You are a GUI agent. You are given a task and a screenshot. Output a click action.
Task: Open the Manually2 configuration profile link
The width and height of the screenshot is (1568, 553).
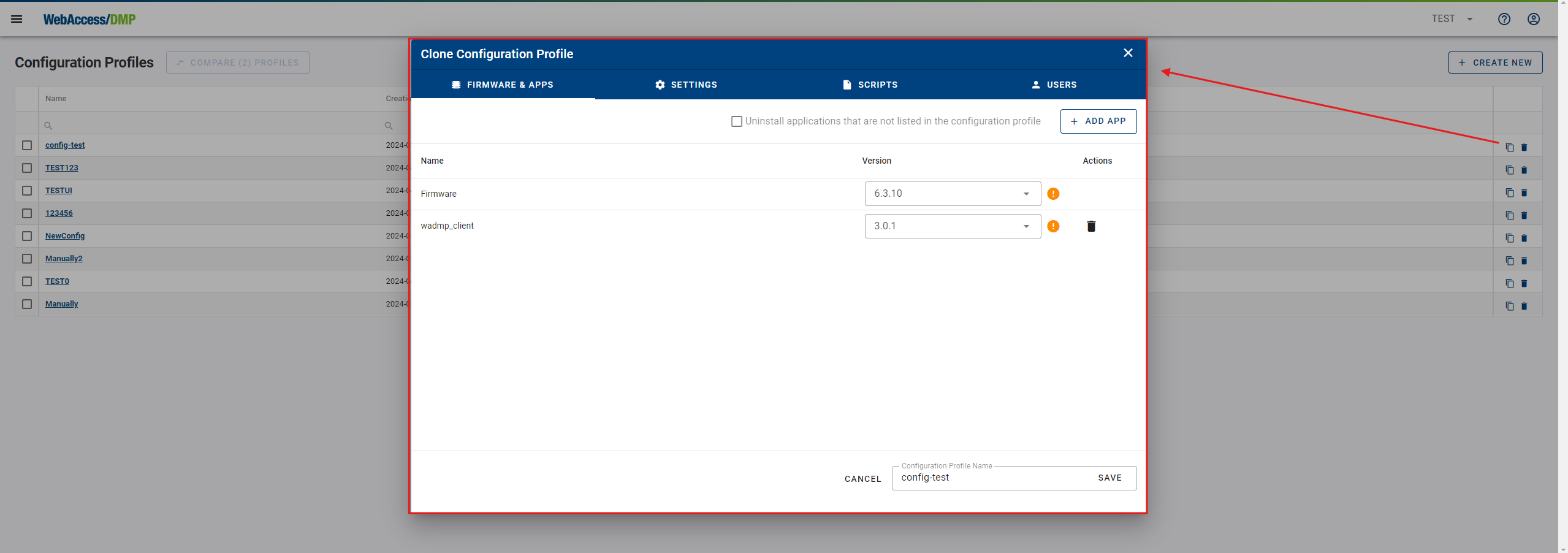(64, 258)
